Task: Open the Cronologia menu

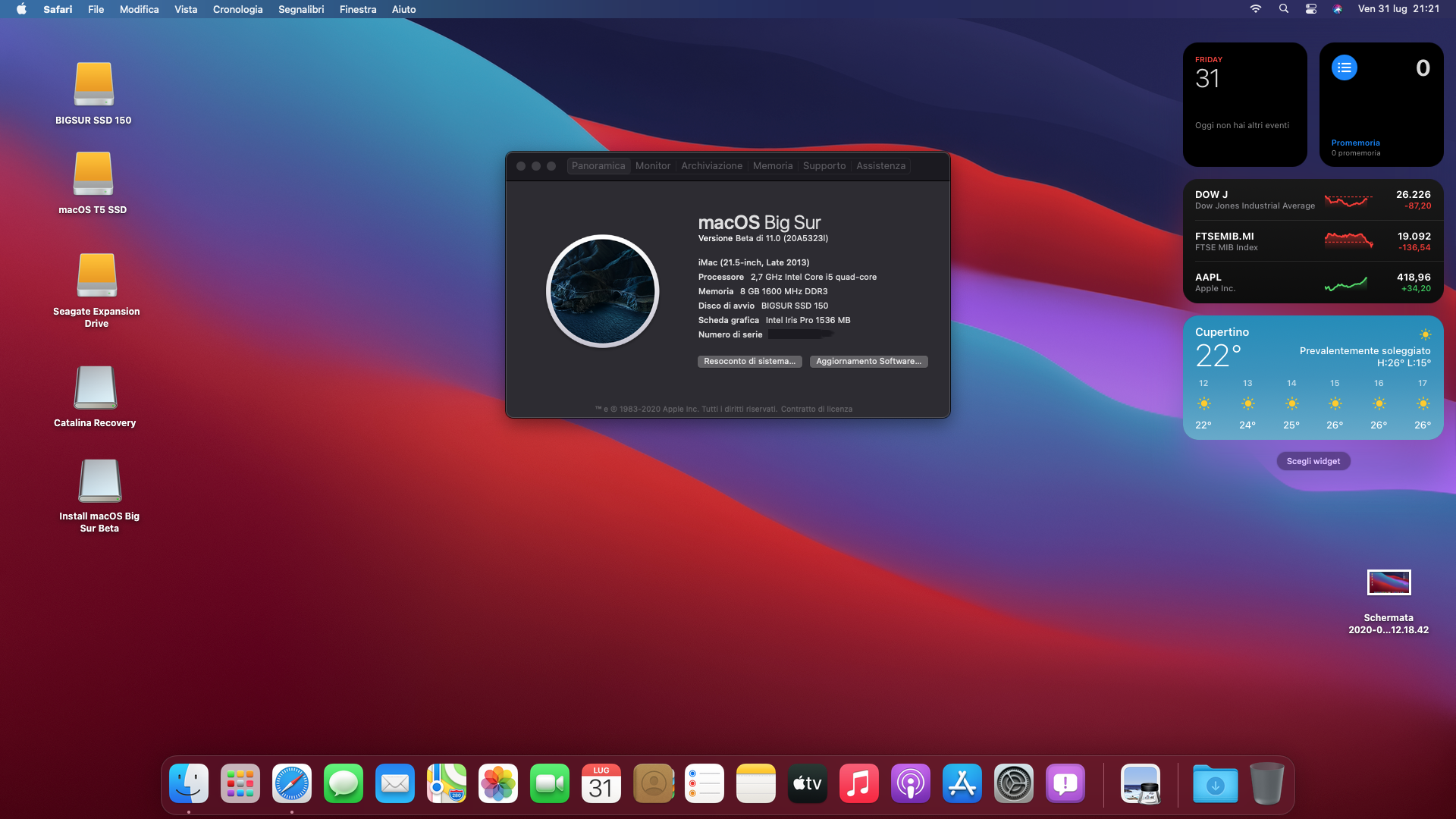Action: pyautogui.click(x=237, y=9)
